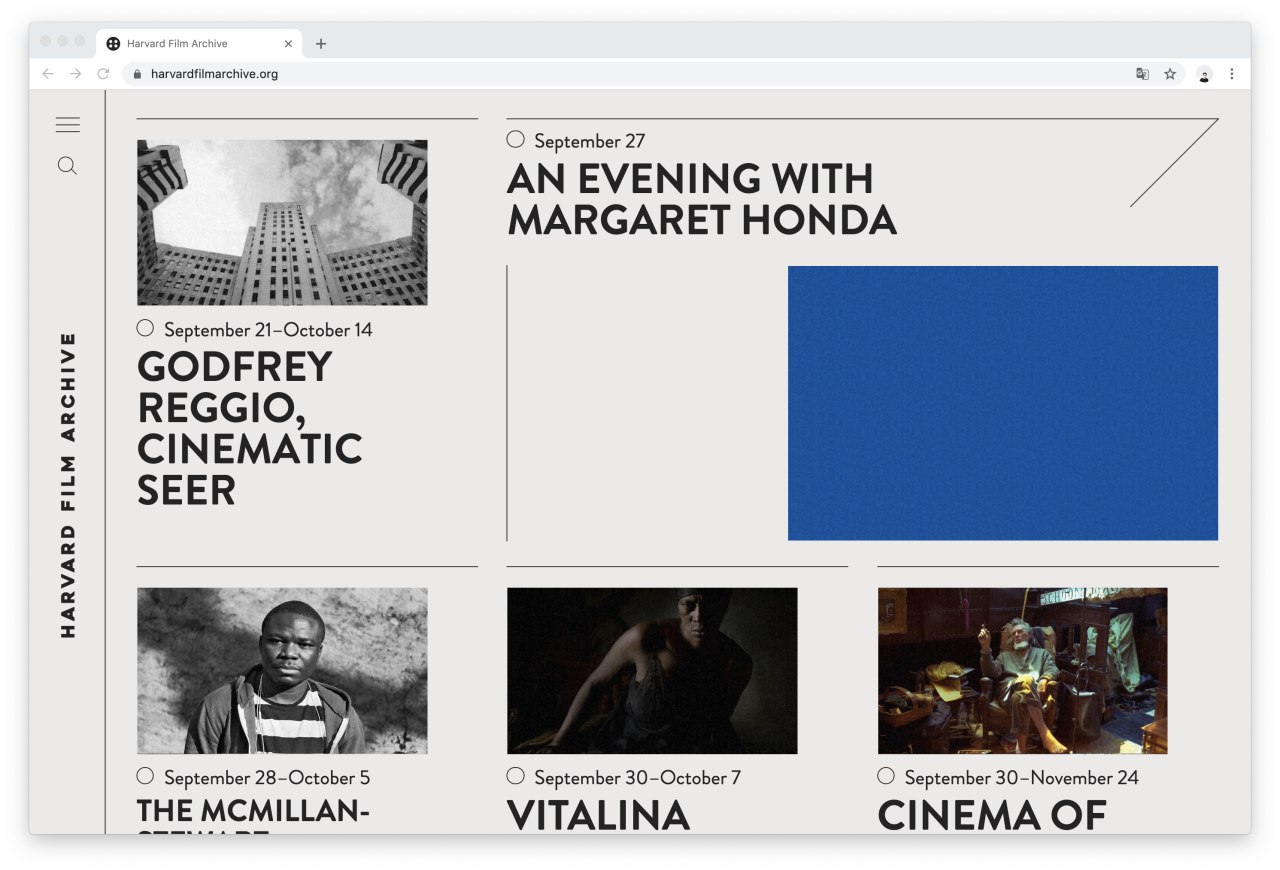The height and width of the screenshot is (870, 1280).
Task: Close the Harvard Film Archive tab
Action: [x=288, y=44]
